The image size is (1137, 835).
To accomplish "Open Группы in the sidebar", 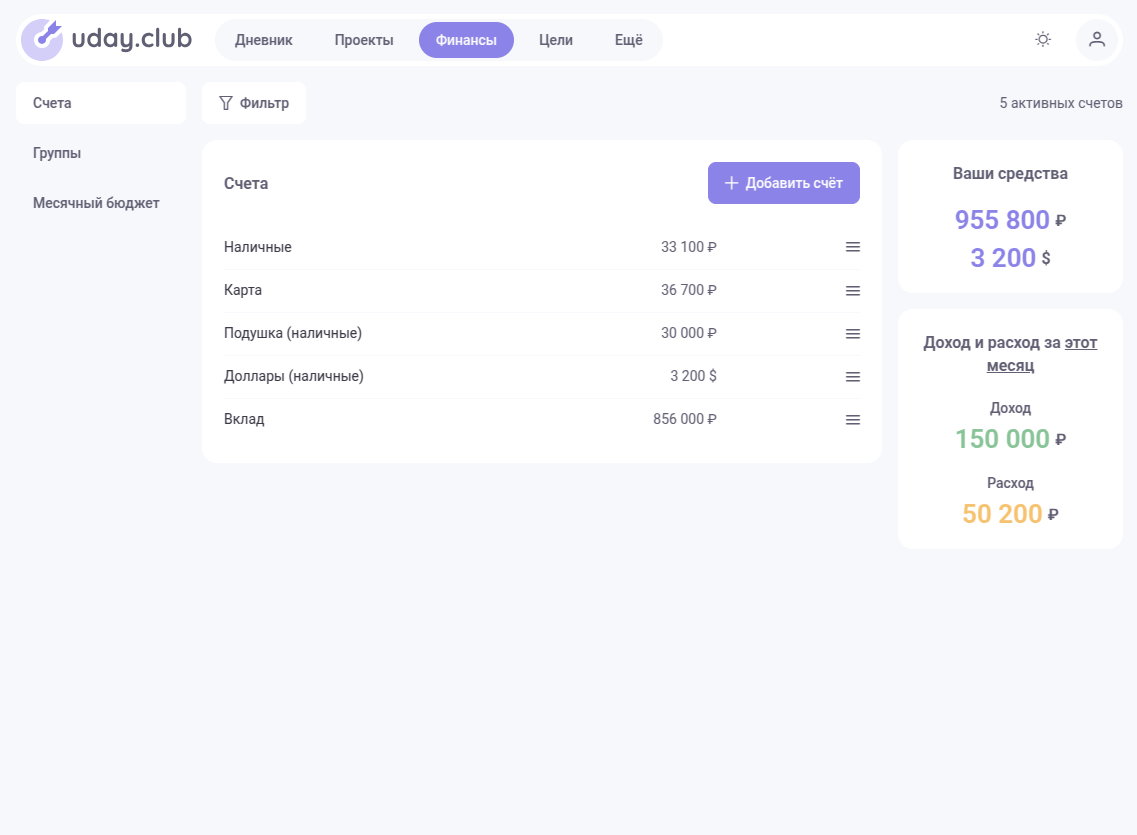I will (x=57, y=153).
